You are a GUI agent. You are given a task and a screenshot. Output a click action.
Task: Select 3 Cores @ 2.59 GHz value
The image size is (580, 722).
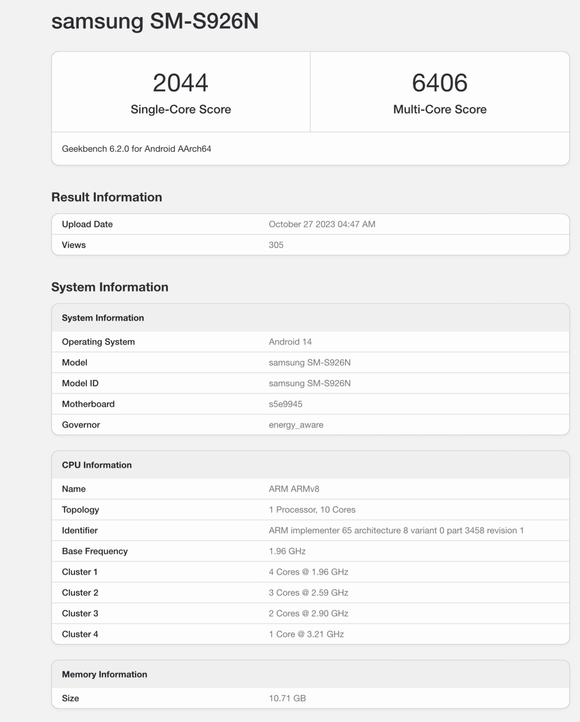point(308,593)
